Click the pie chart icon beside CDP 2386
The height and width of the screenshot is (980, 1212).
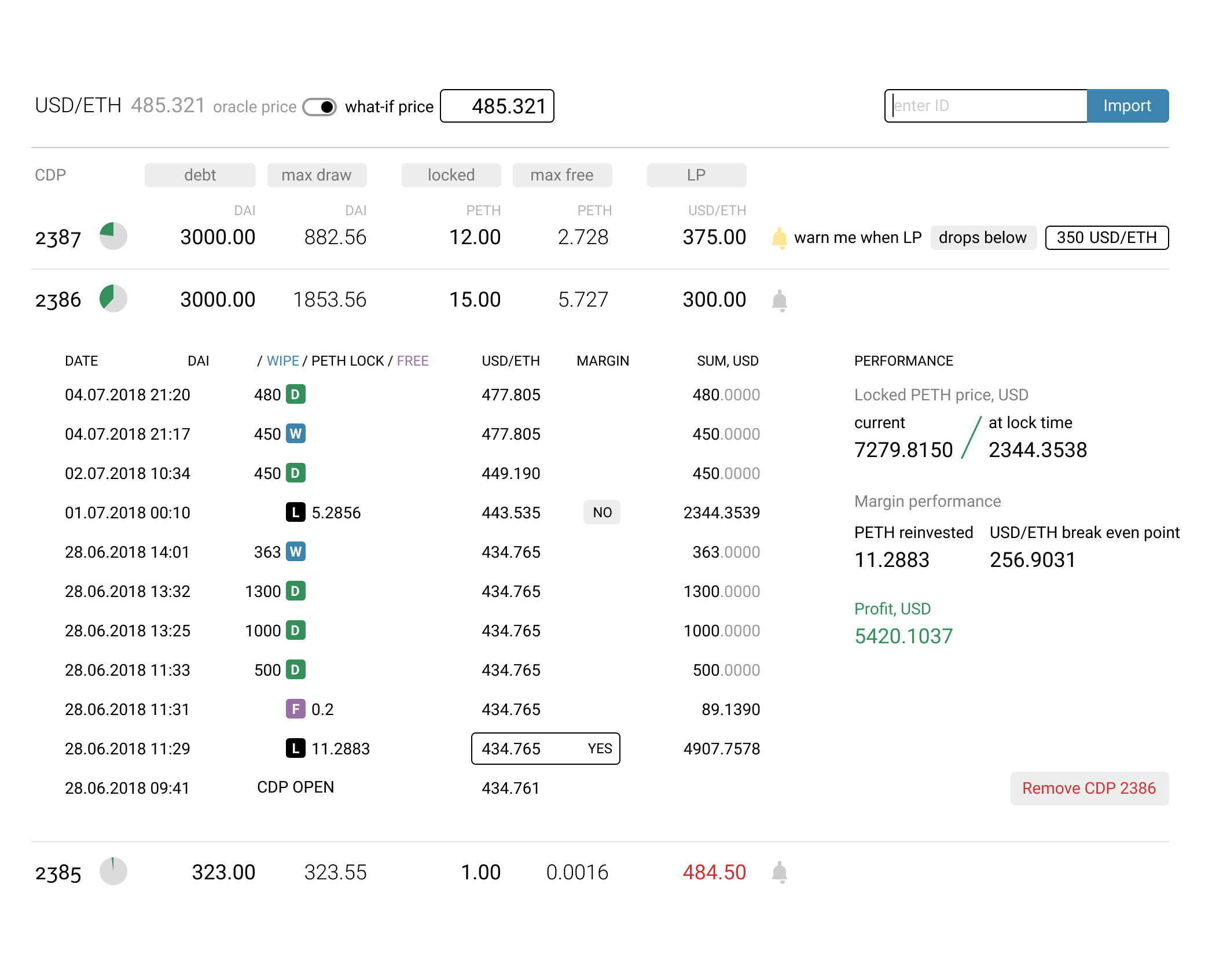113,299
